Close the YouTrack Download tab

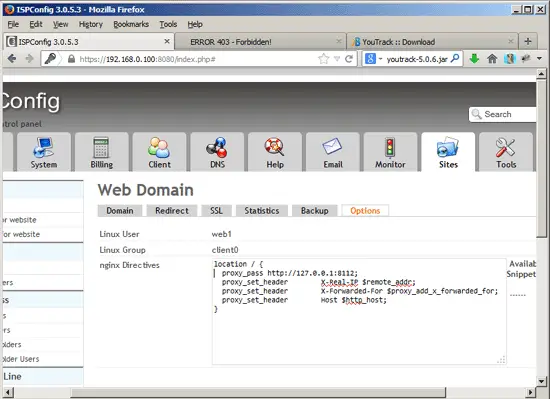(511, 41)
